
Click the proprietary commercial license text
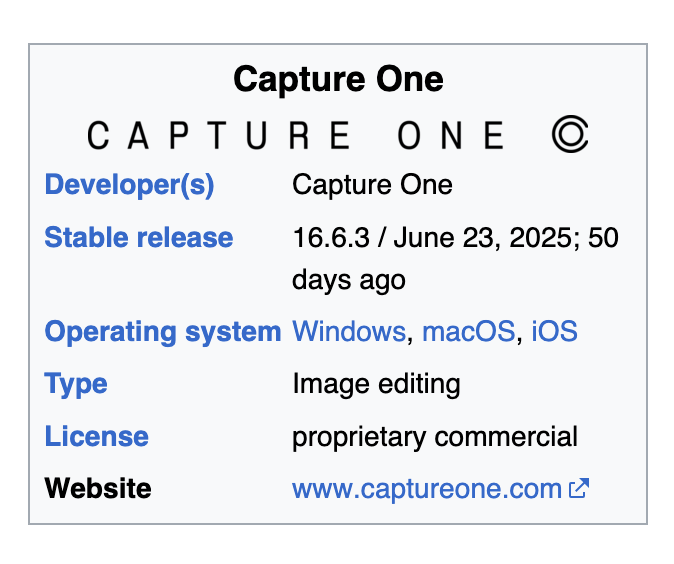click(x=435, y=437)
